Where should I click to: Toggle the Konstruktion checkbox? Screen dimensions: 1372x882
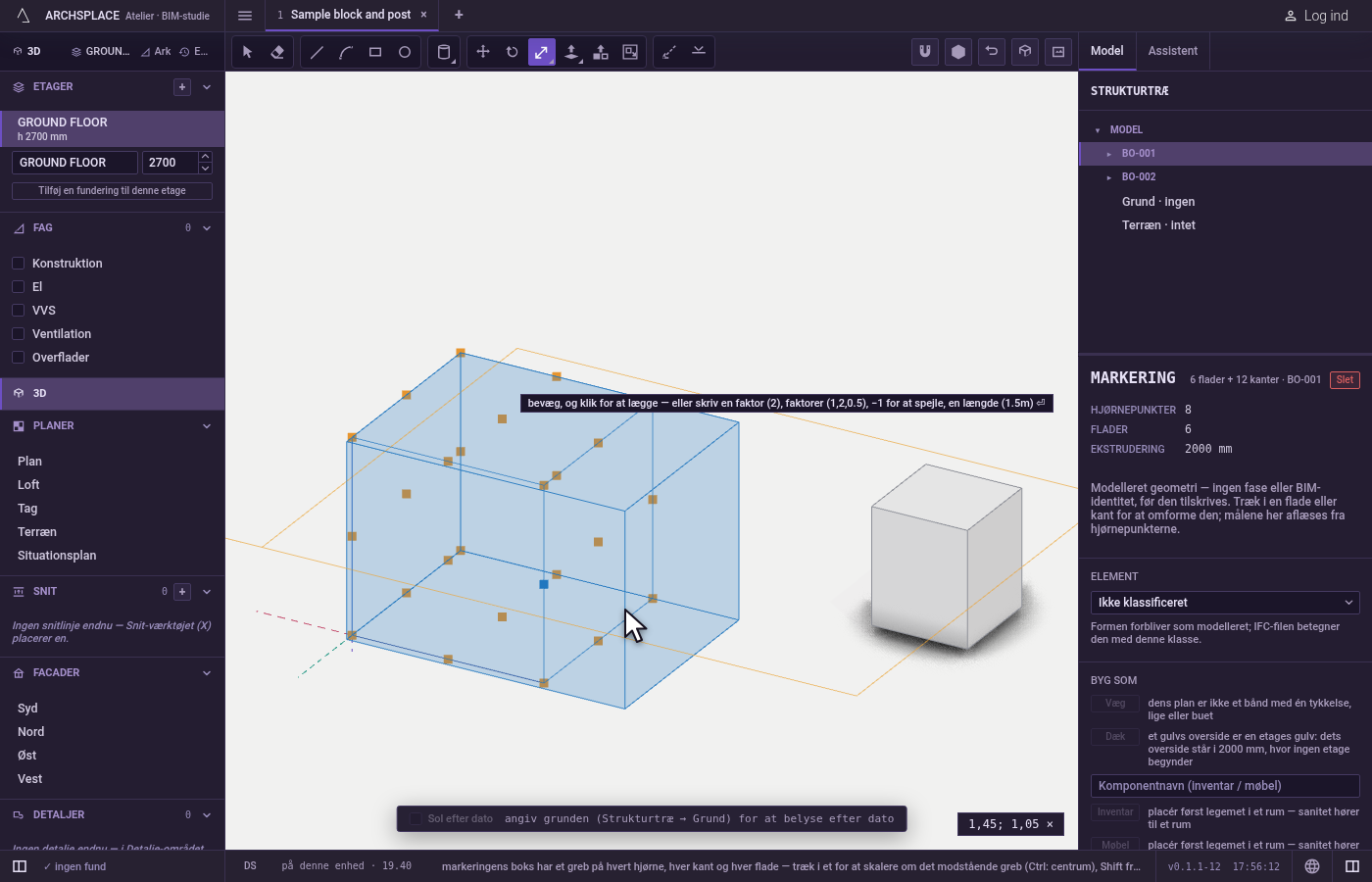(x=18, y=263)
